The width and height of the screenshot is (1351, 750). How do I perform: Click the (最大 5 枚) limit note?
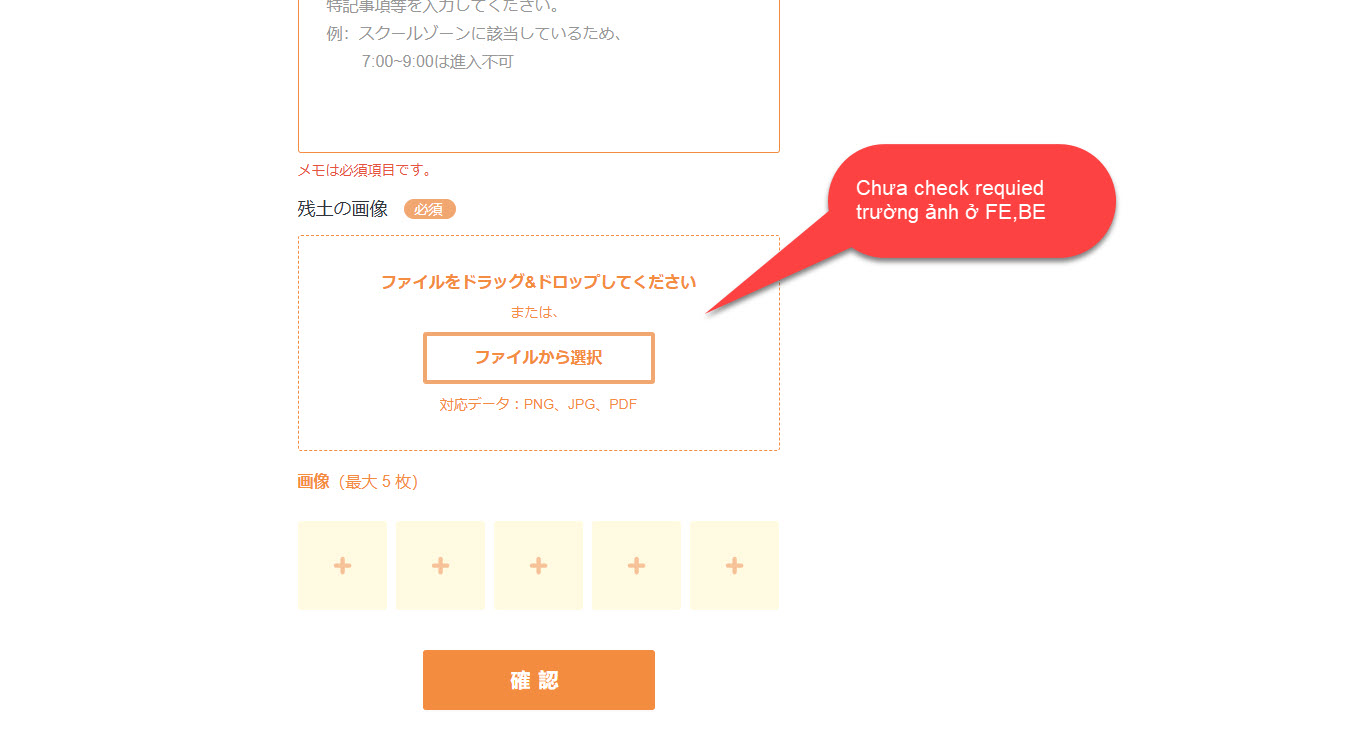coord(377,482)
